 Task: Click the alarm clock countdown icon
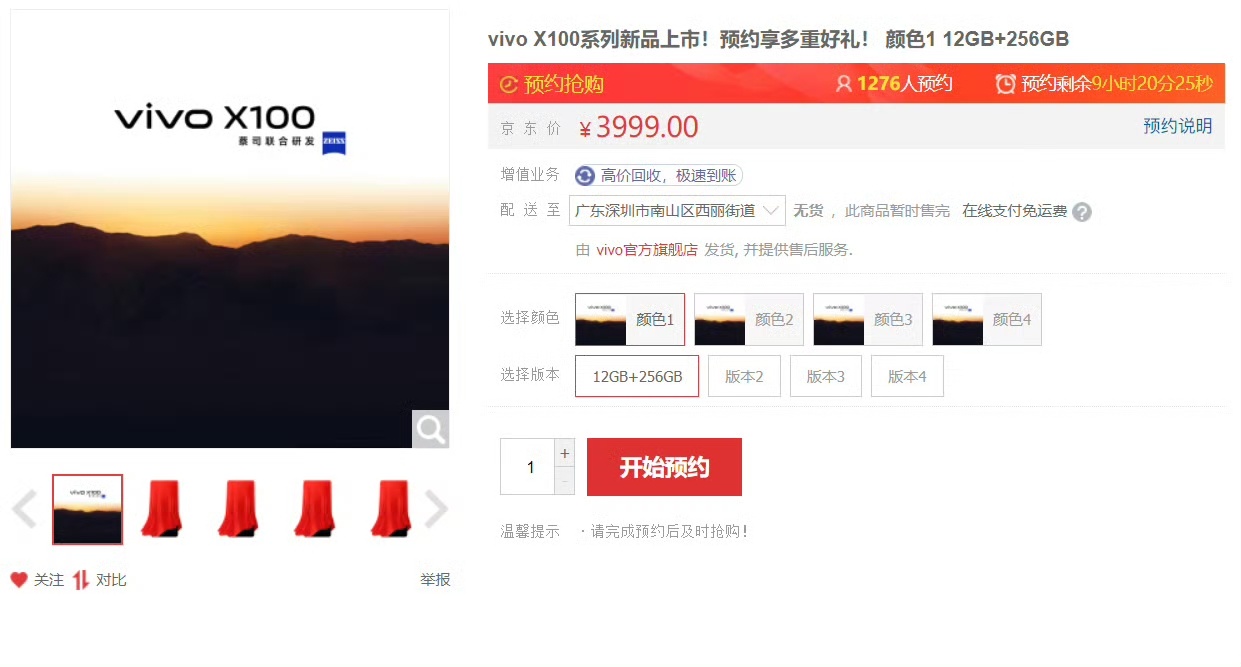click(1006, 84)
